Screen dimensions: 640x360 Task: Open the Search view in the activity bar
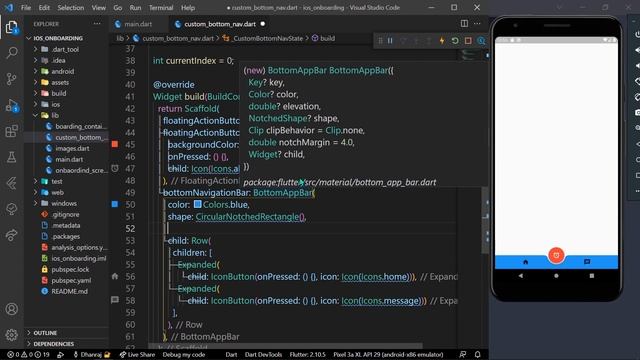click(x=11, y=53)
